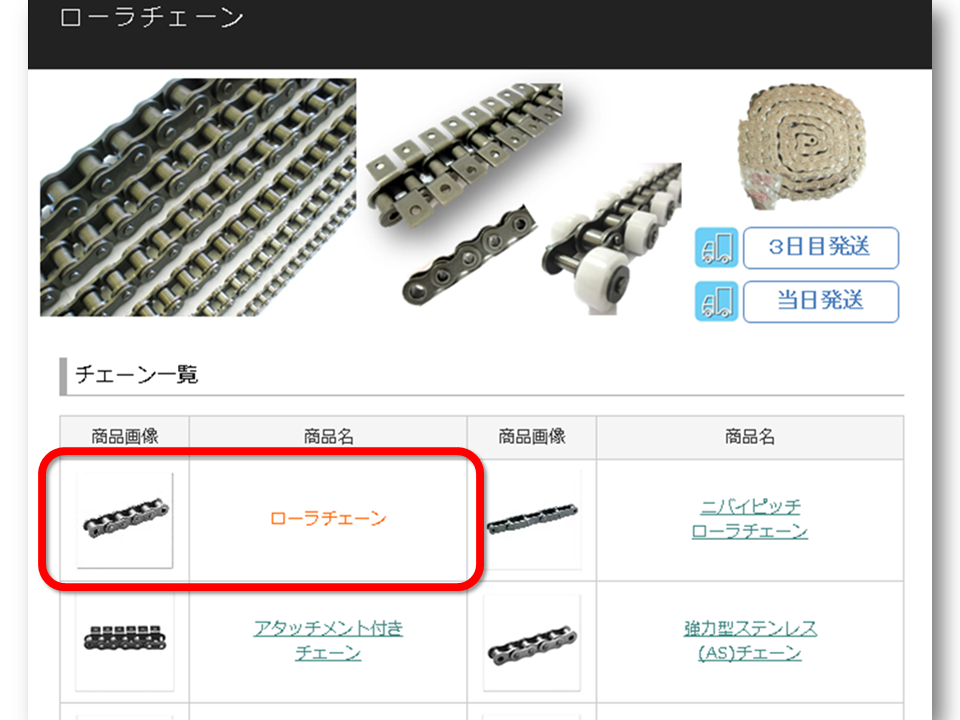Click the stainless AS chain thumbnail
Screen dimensions: 960x720
[x=531, y=642]
